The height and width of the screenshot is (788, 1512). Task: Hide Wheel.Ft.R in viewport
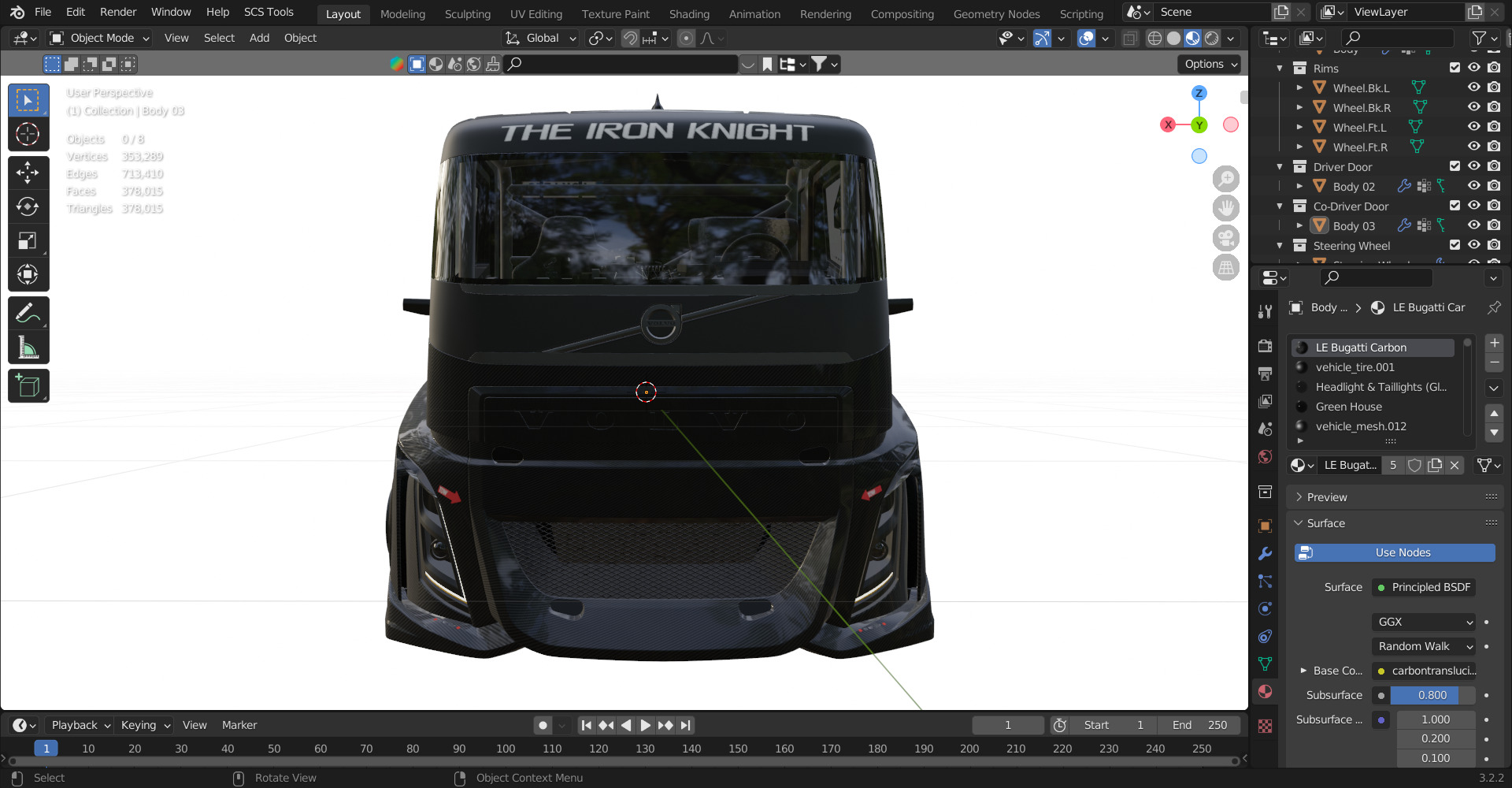1473,147
